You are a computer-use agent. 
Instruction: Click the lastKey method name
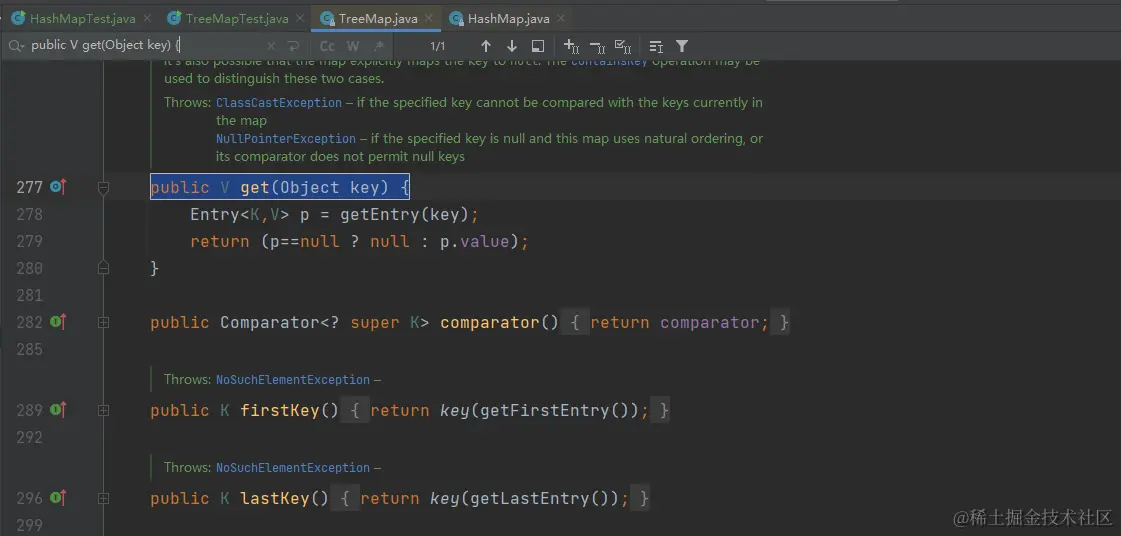(275, 498)
